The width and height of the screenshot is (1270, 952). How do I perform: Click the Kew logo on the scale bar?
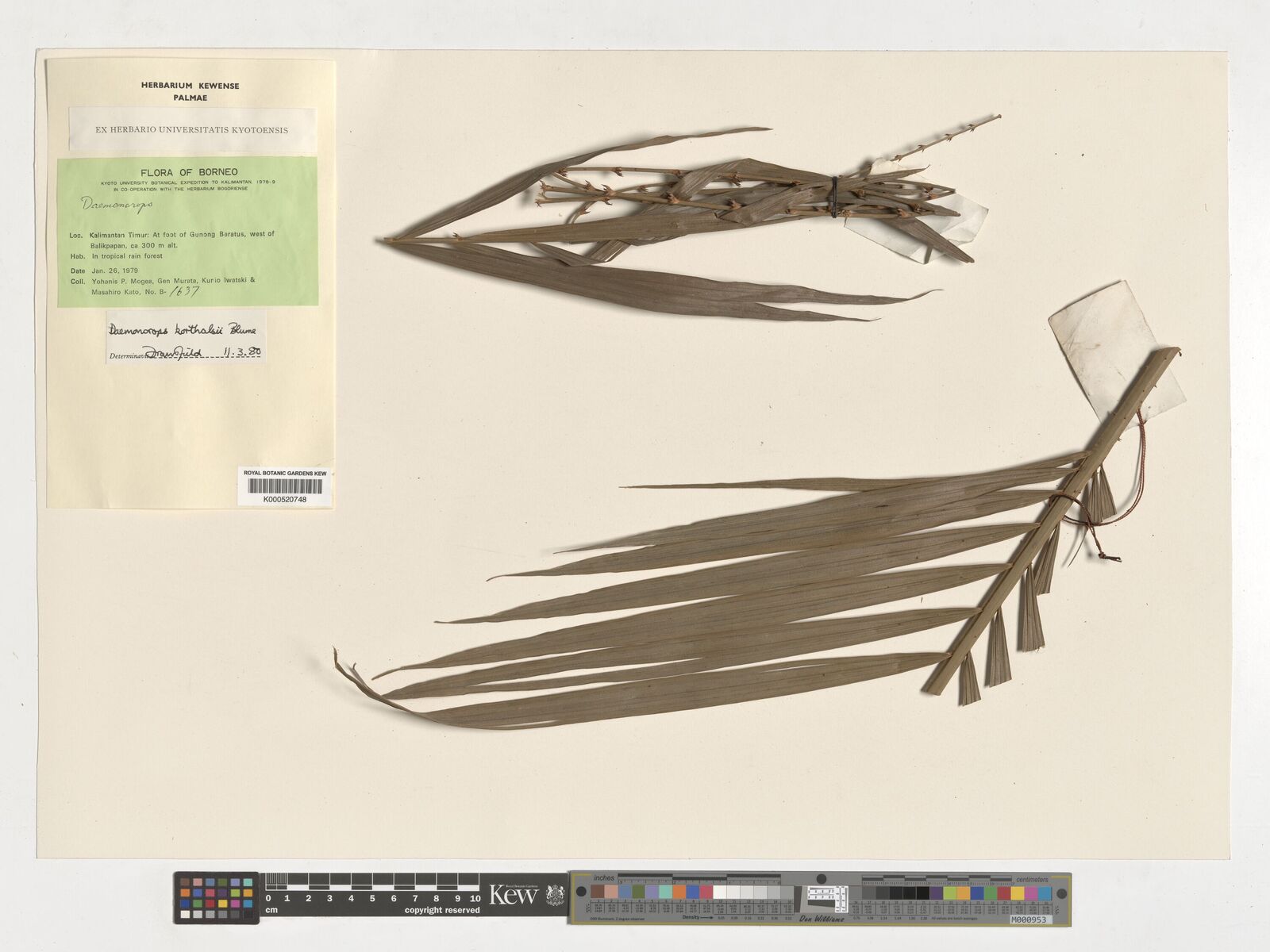(x=514, y=896)
